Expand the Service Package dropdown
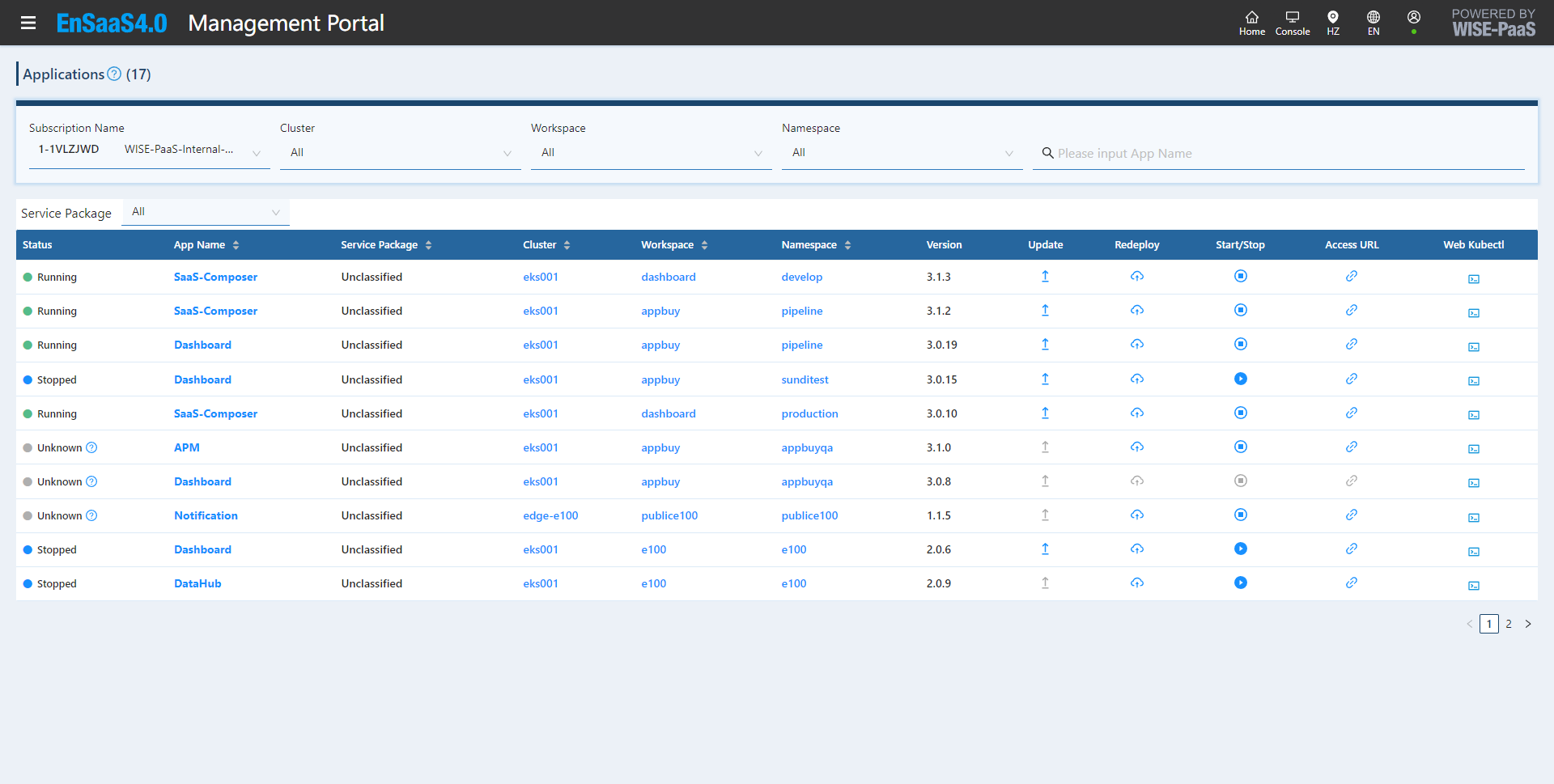 point(206,212)
